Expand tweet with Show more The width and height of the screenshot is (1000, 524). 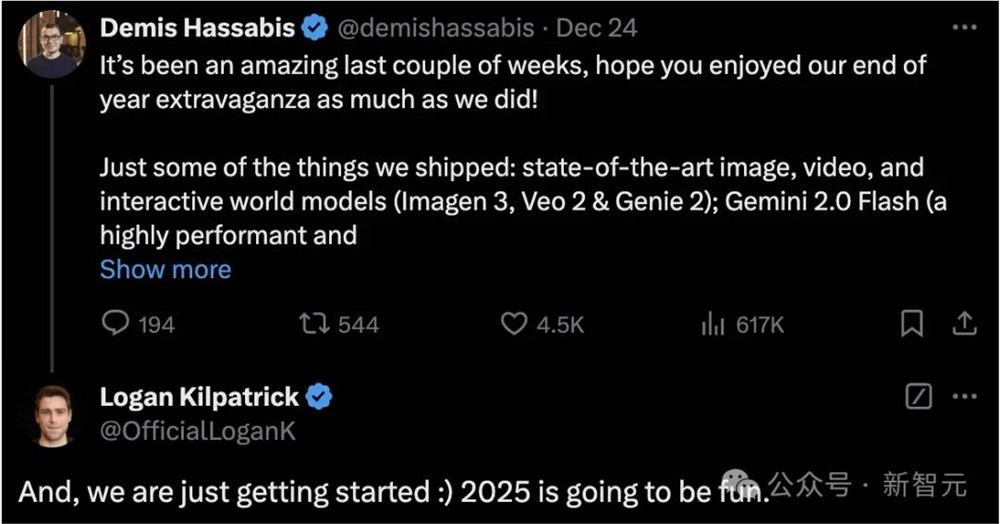(x=165, y=270)
